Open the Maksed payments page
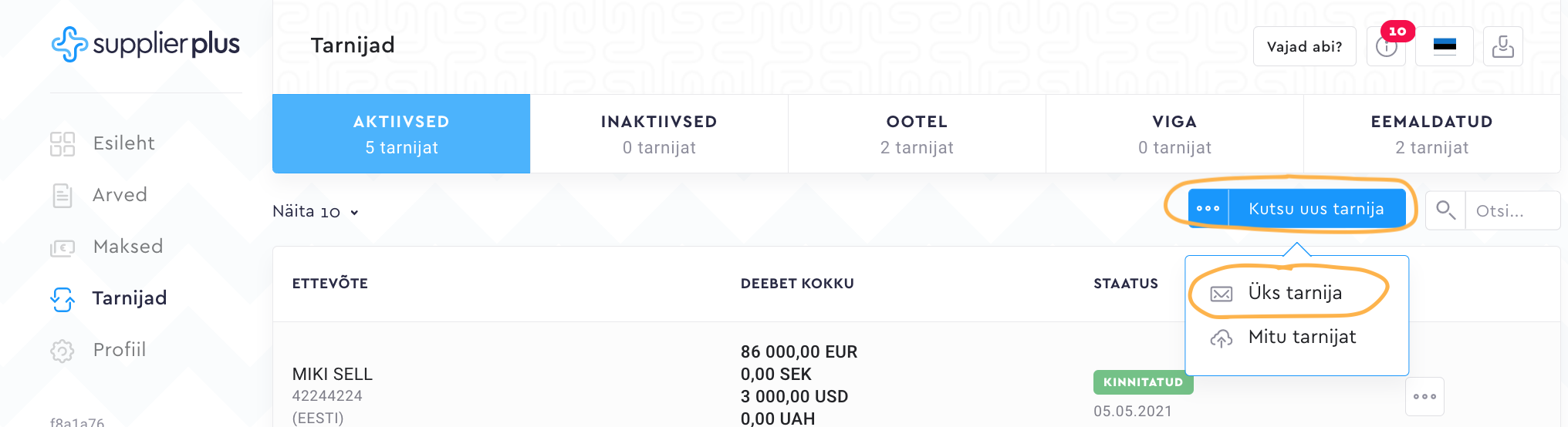1568x427 pixels. pos(127,247)
